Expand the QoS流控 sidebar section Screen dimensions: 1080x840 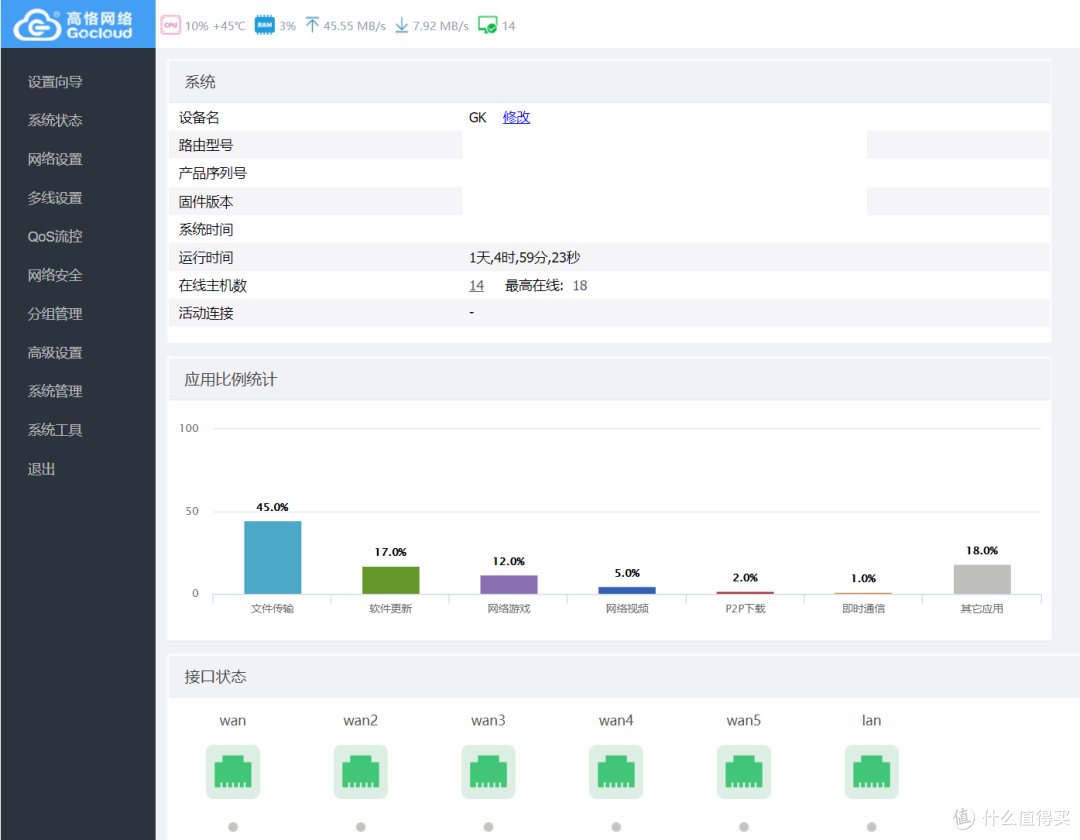click(55, 237)
